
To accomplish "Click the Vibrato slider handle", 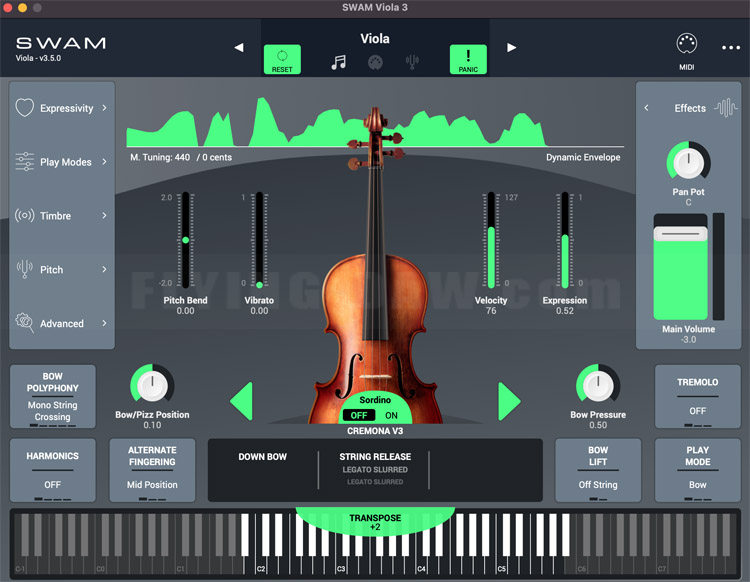I will [x=259, y=285].
